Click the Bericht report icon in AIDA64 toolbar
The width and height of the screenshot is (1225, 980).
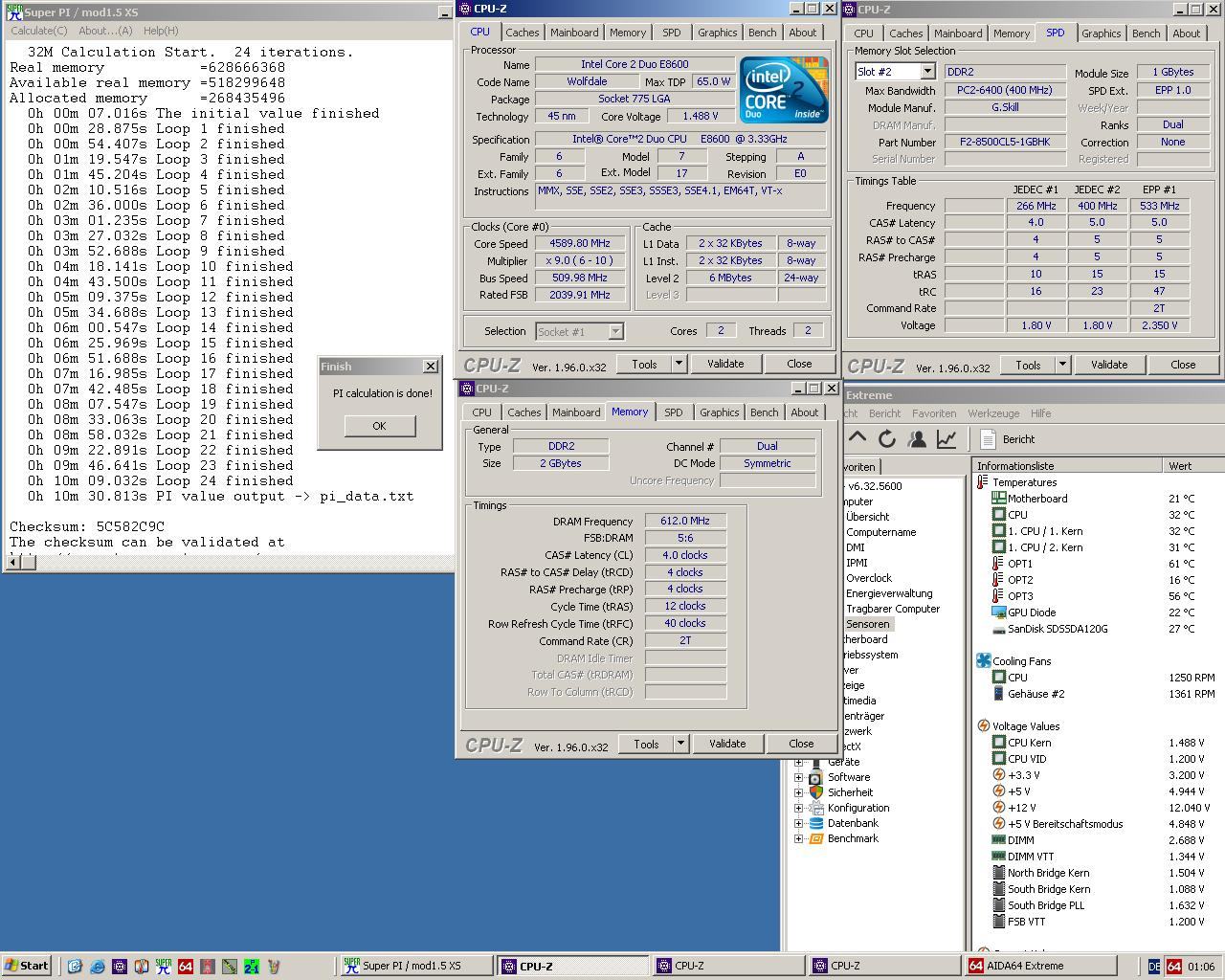tap(988, 439)
